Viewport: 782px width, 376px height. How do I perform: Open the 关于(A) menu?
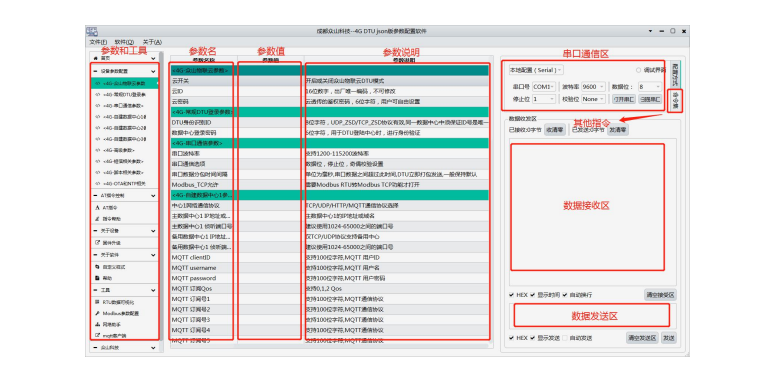click(152, 42)
